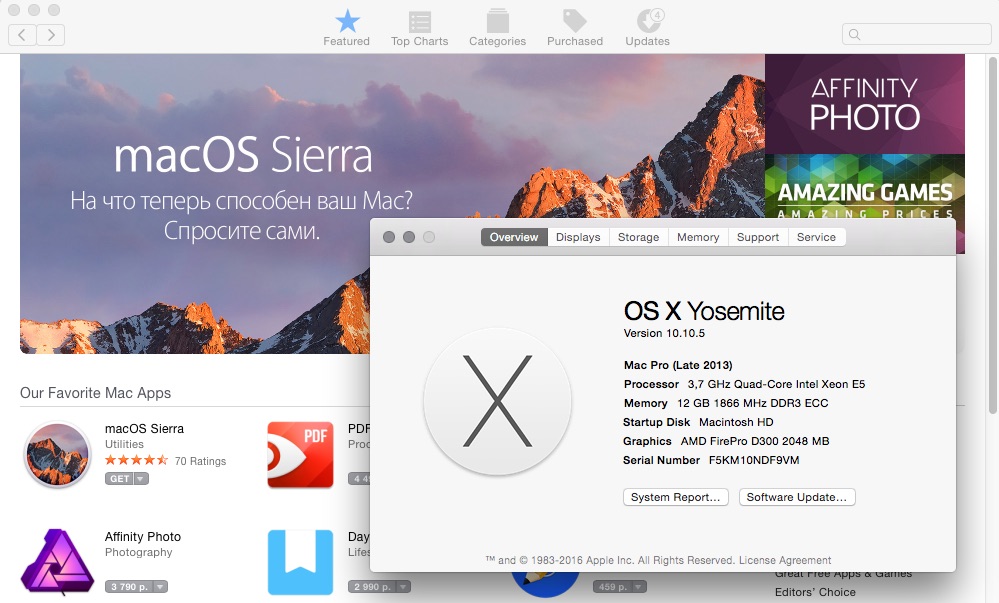Screen dimensions: 999x603
Task: Click the Version 10.10.5 text
Action: [664, 333]
